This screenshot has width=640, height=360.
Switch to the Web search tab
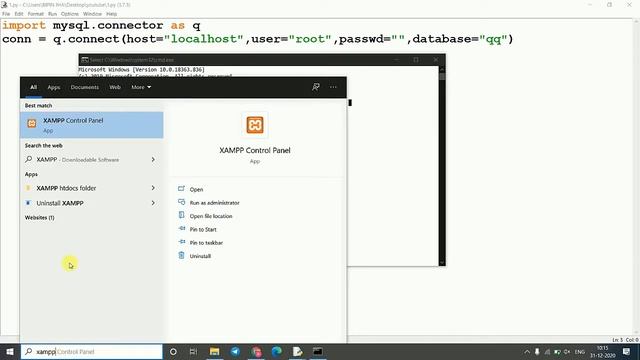115,87
